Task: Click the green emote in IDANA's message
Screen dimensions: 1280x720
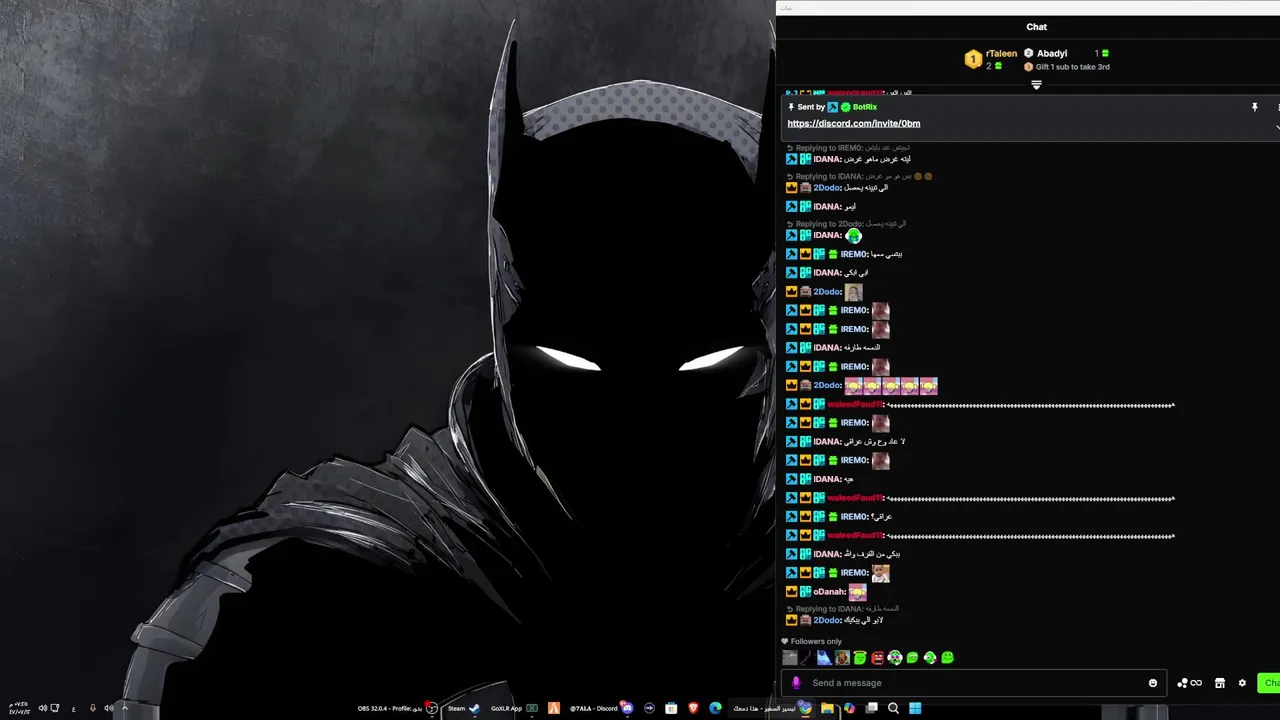Action: point(853,235)
